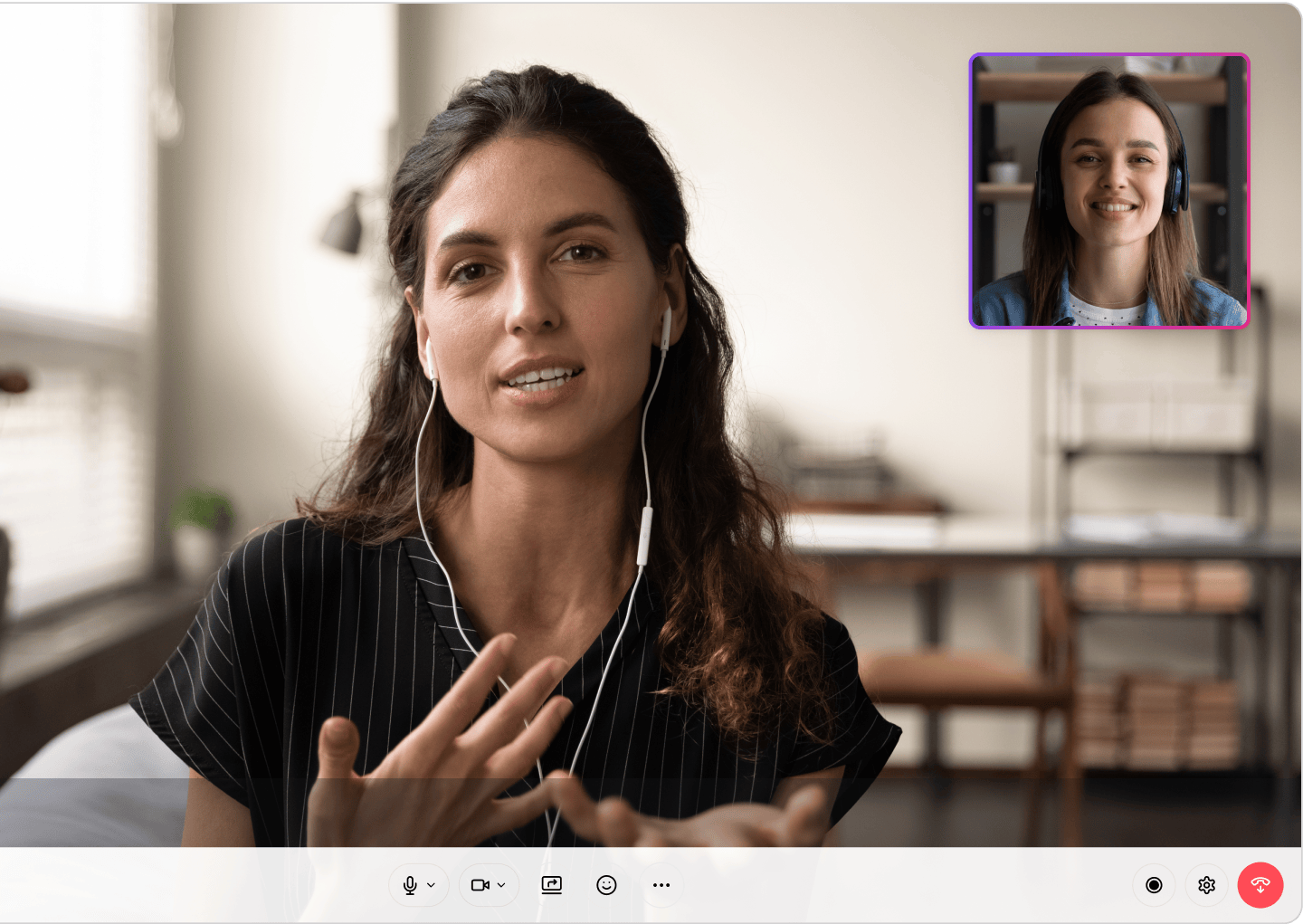The image size is (1303, 924).
Task: Expand the camera selection chevron
Action: [500, 885]
